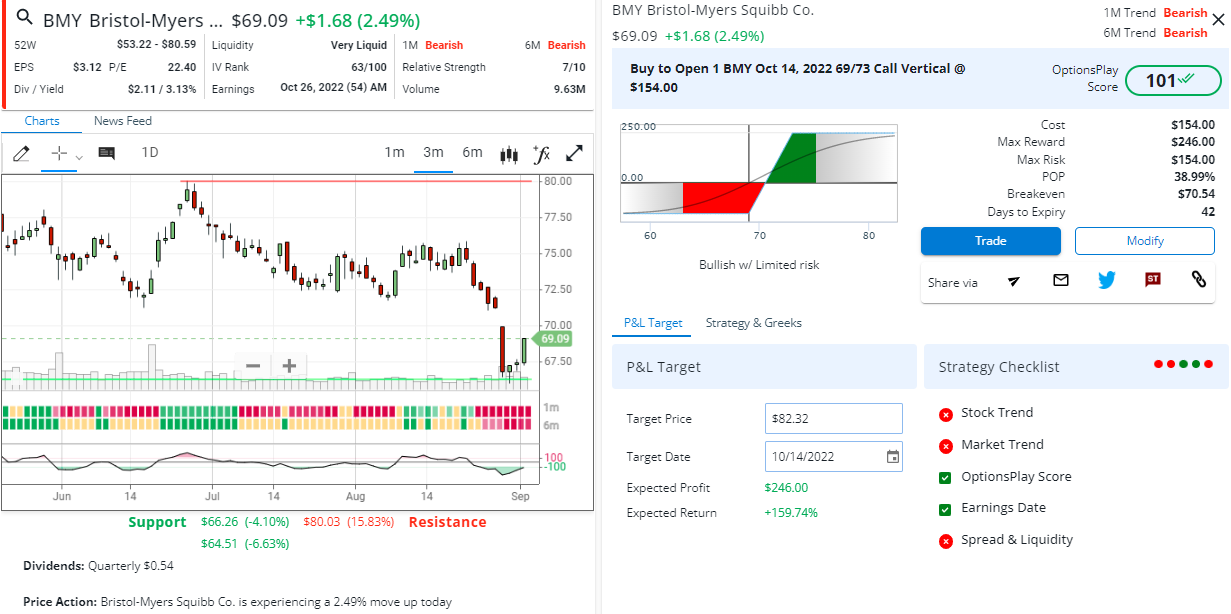Click the Bullish w/ Limited risk caption
Viewport: 1231px width, 614px height.
(x=759, y=265)
